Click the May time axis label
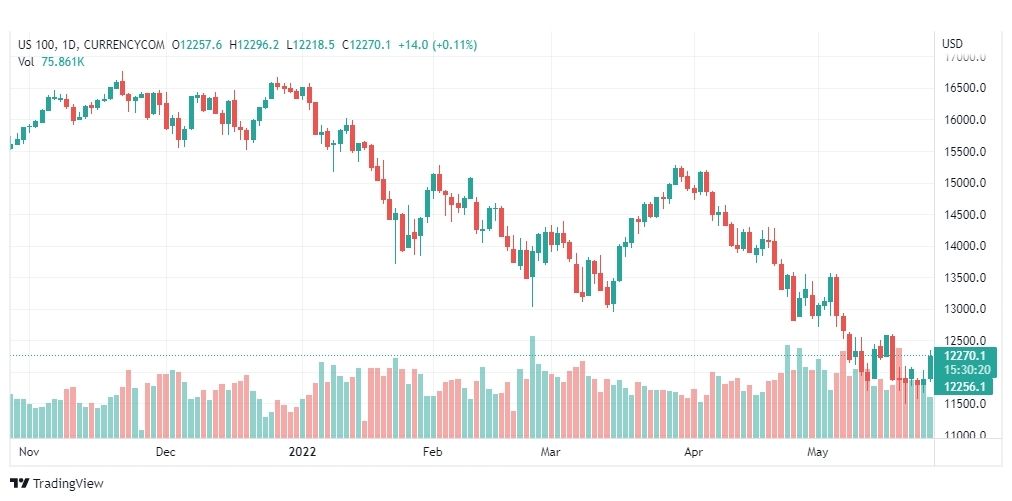 (818, 451)
